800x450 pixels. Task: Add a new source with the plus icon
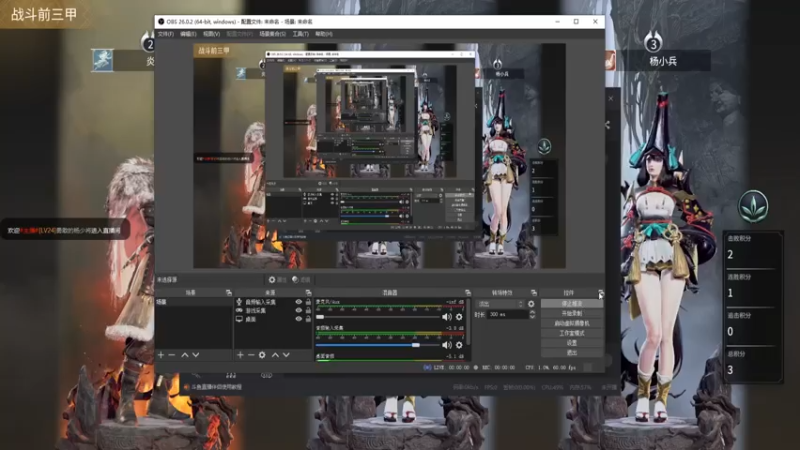(x=240, y=355)
